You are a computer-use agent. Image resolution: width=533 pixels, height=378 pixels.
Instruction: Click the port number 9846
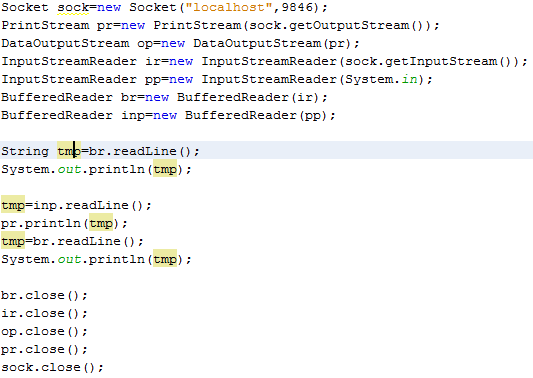click(x=297, y=7)
